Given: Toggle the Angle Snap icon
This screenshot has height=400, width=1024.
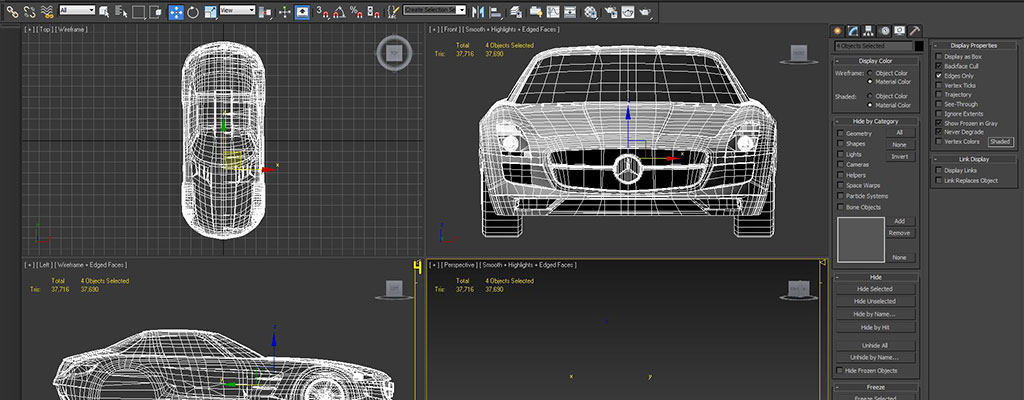Looking at the screenshot, I should [340, 12].
